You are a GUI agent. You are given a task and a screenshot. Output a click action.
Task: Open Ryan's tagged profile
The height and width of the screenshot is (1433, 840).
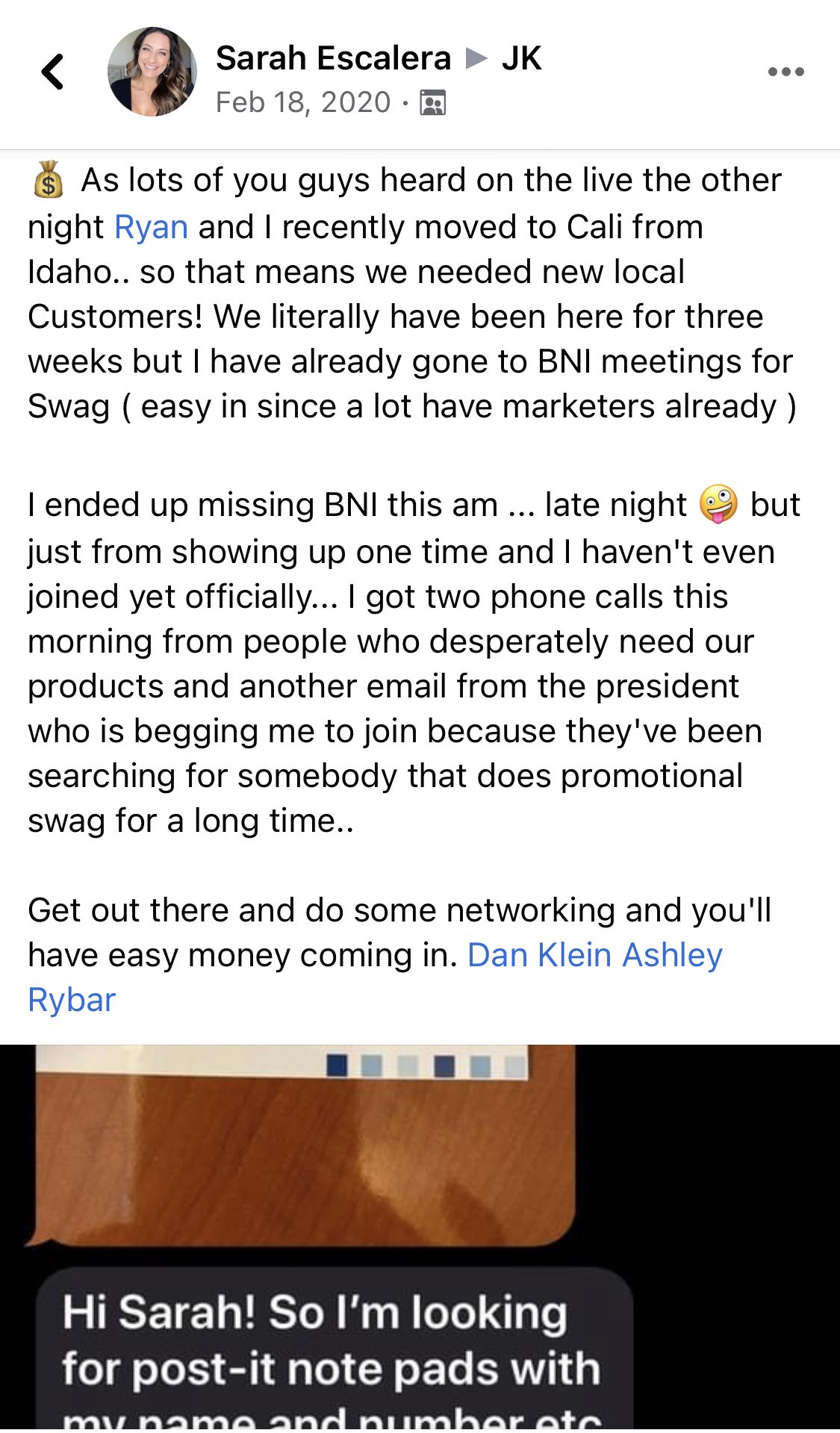click(151, 227)
